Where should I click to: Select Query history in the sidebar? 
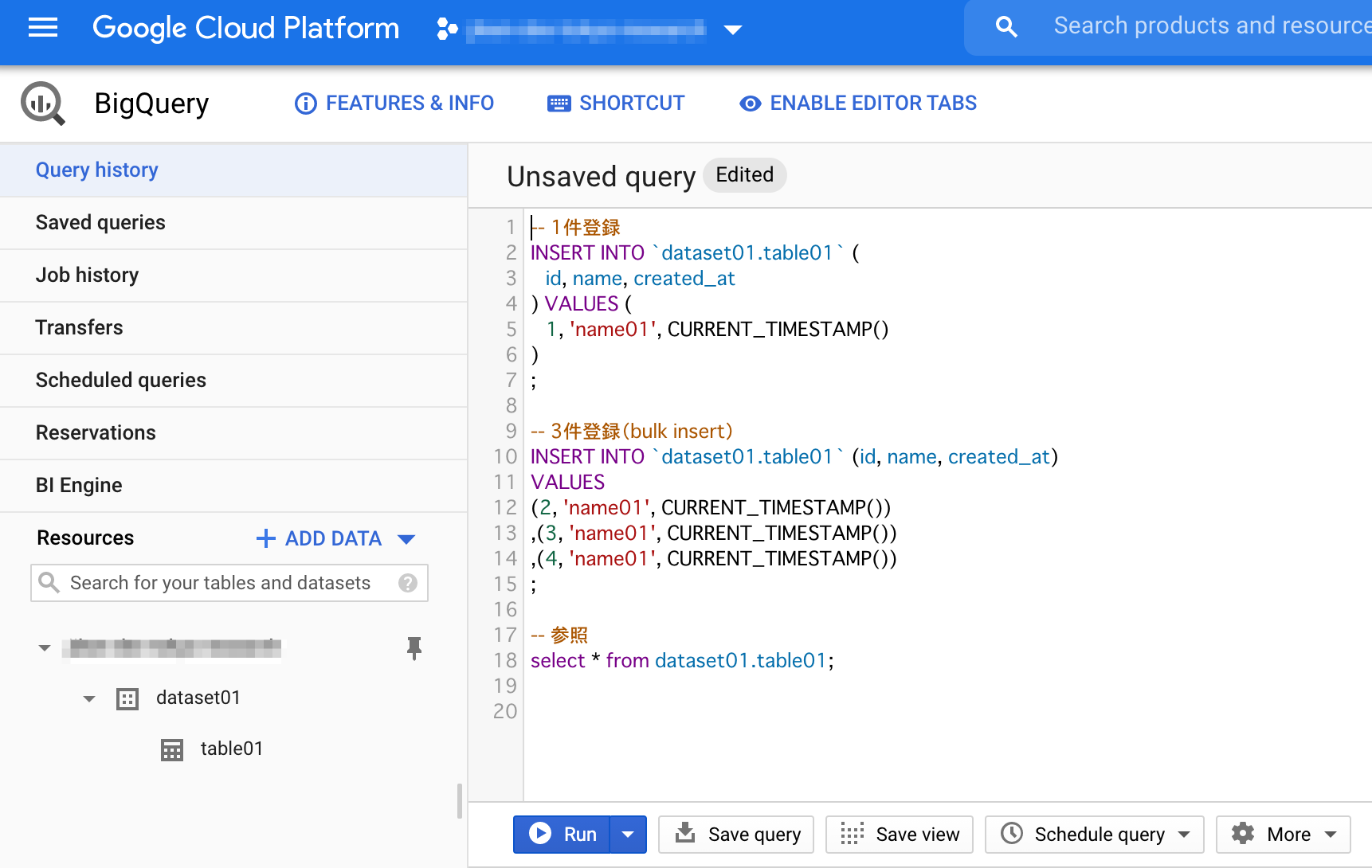tap(233, 170)
